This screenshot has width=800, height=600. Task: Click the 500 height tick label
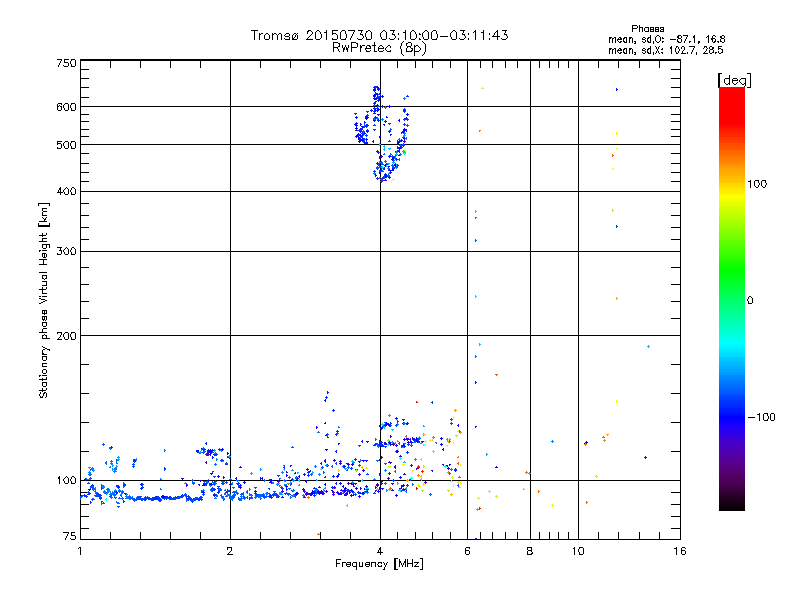point(66,145)
